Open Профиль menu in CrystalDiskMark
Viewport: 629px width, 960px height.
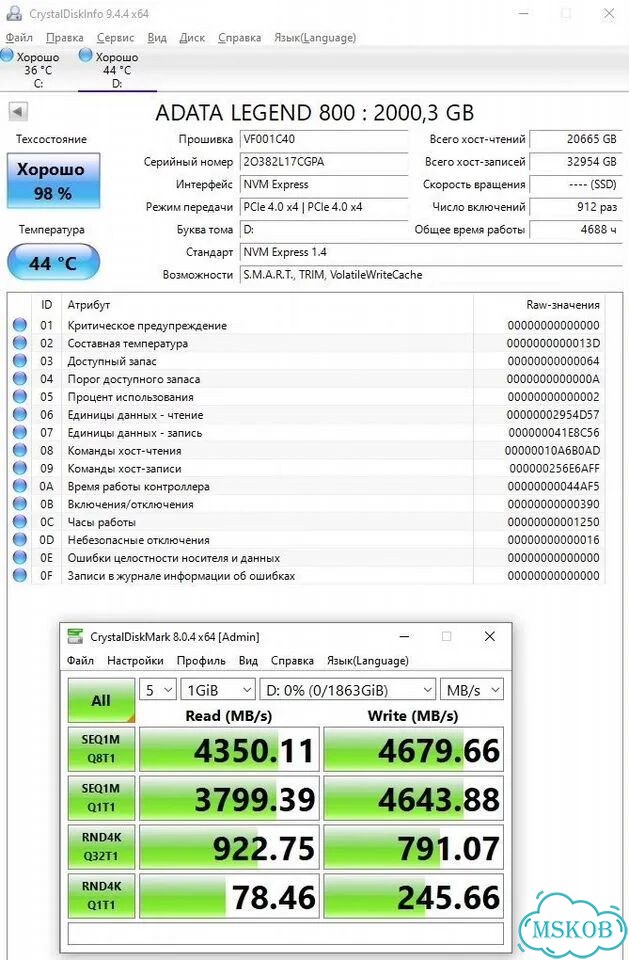pos(201,661)
